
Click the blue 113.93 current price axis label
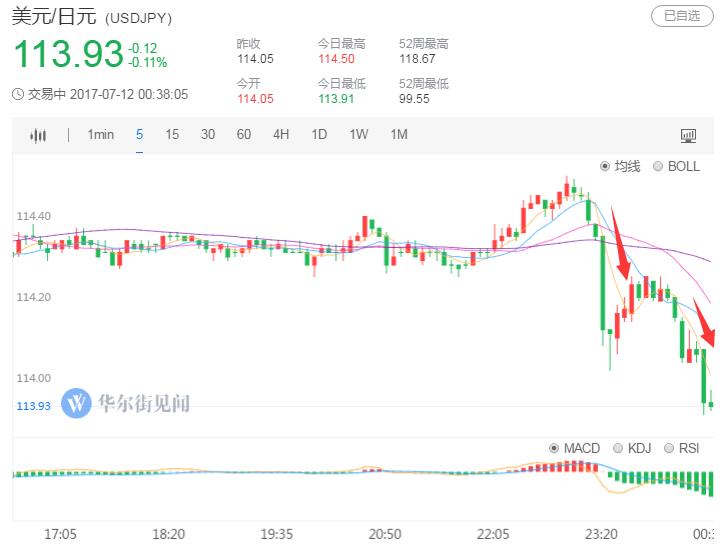click(x=34, y=406)
